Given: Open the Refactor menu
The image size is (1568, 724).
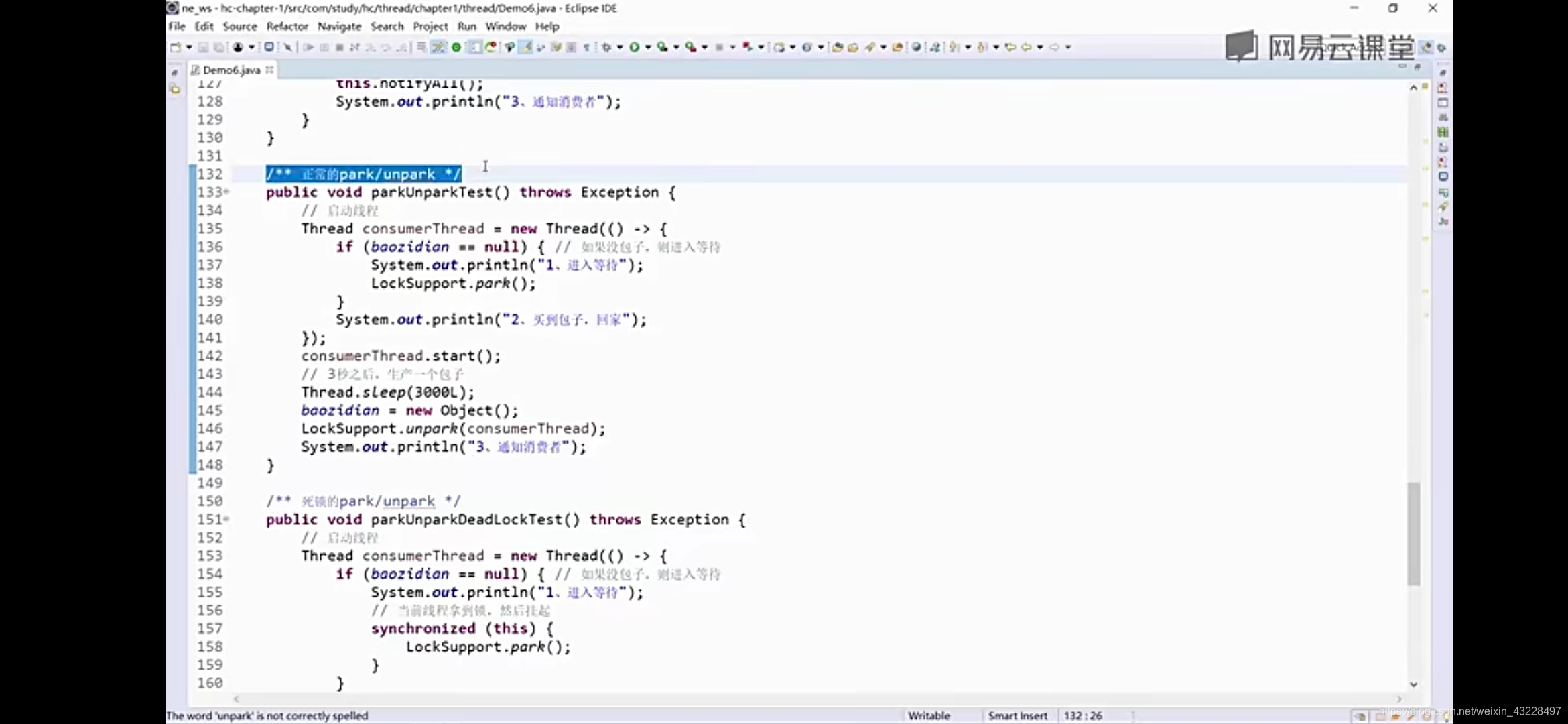Looking at the screenshot, I should click(287, 27).
